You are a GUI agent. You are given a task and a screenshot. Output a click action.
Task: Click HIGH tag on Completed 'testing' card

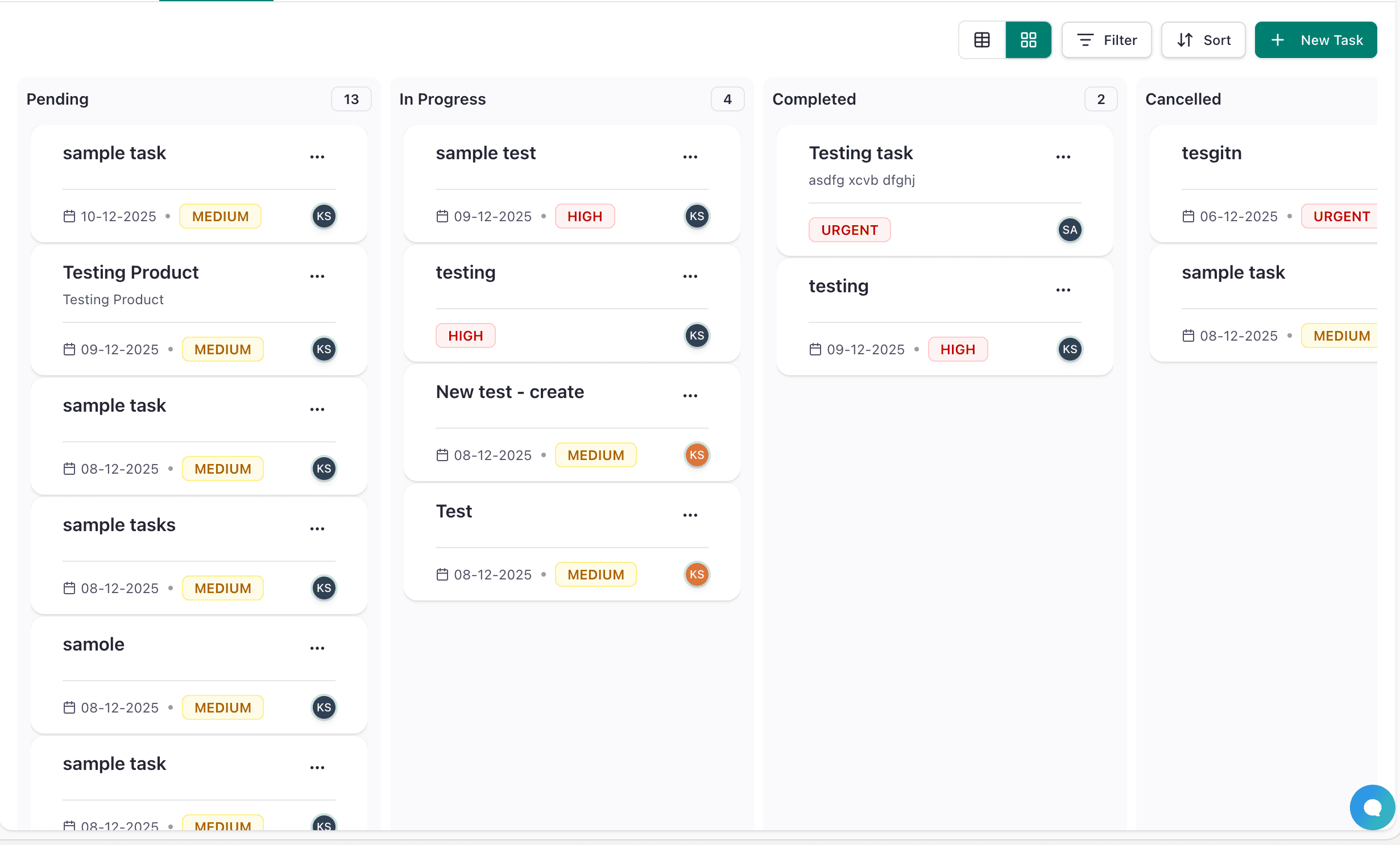tap(958, 349)
